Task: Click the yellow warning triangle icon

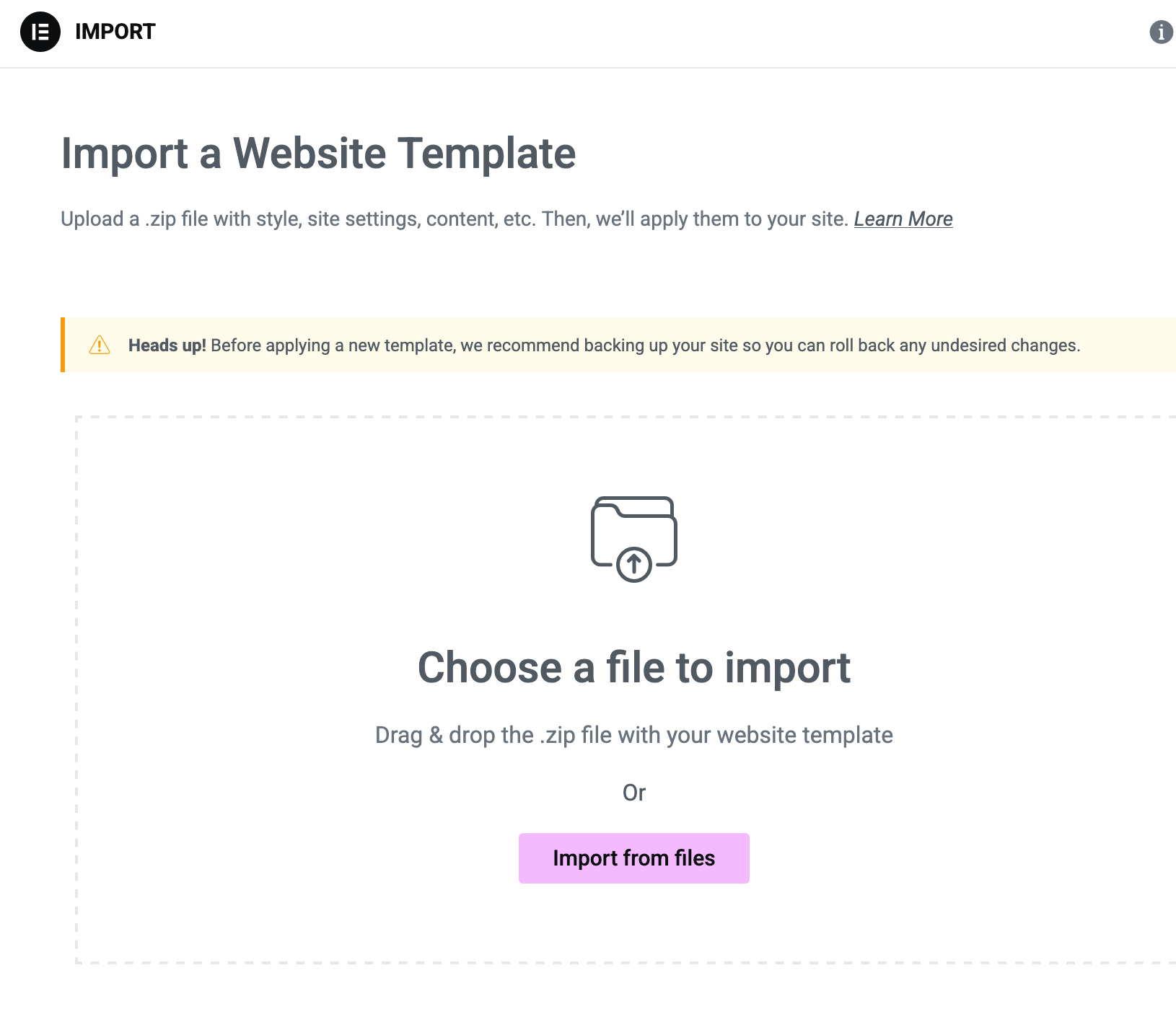Action: coord(100,345)
